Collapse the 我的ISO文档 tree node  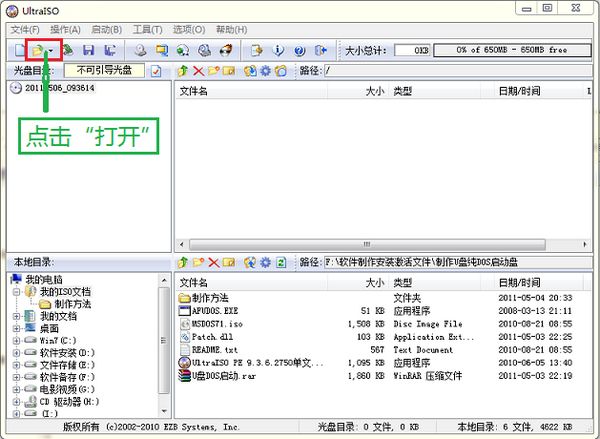click(15, 292)
